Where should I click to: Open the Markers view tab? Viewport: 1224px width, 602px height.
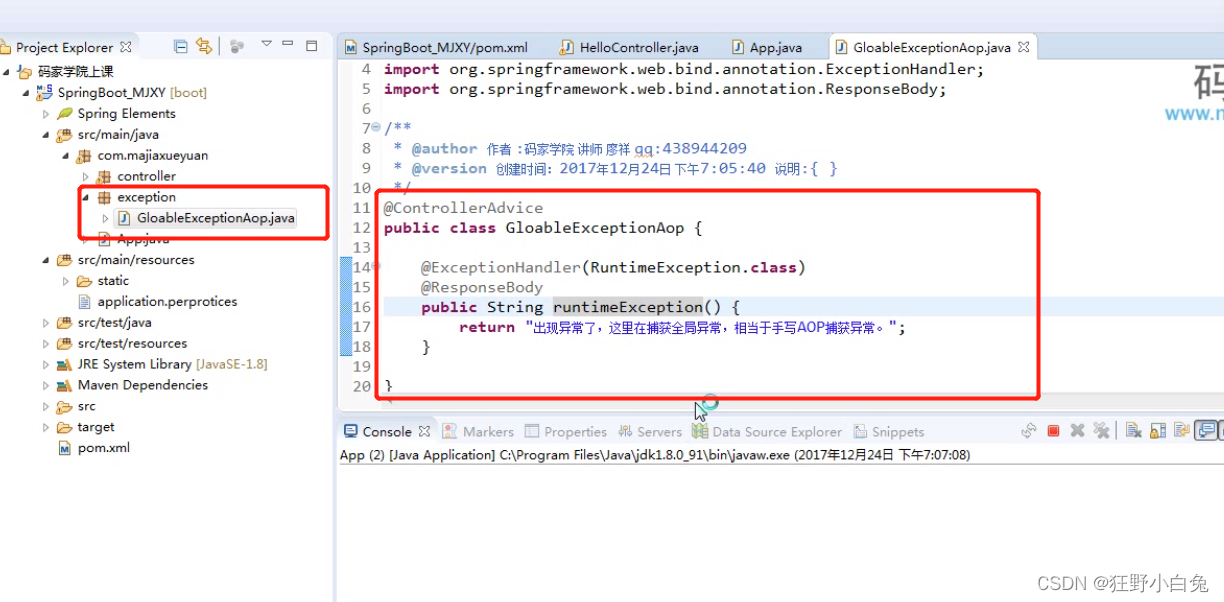click(479, 432)
